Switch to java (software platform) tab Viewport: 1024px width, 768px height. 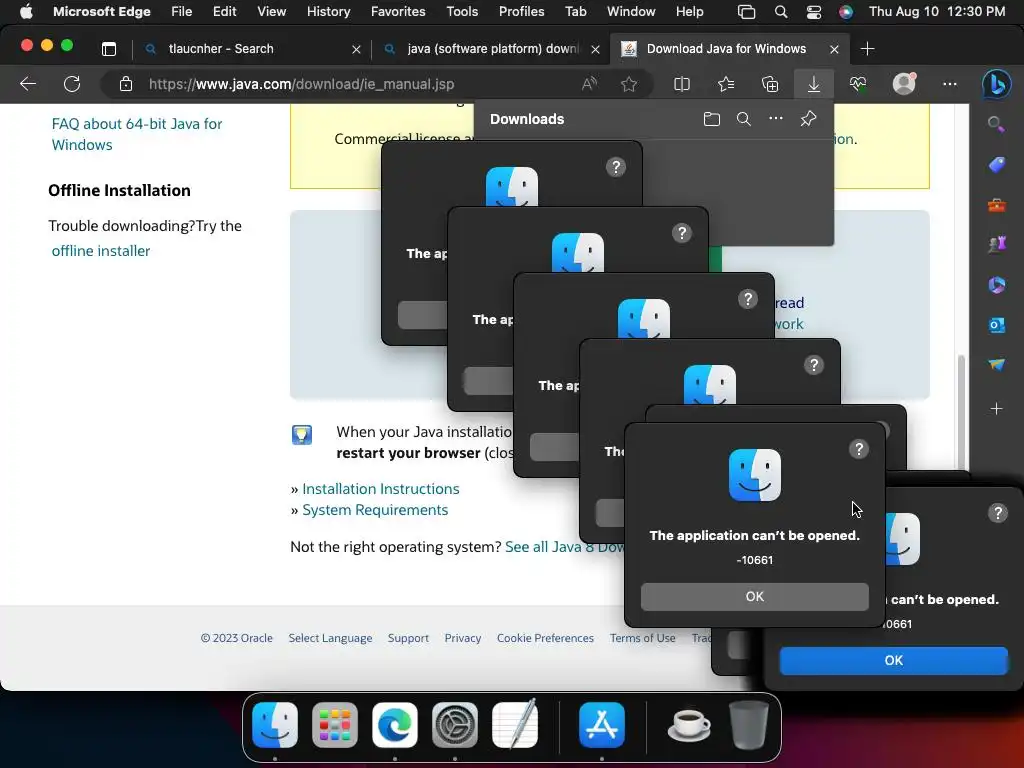coord(491,49)
